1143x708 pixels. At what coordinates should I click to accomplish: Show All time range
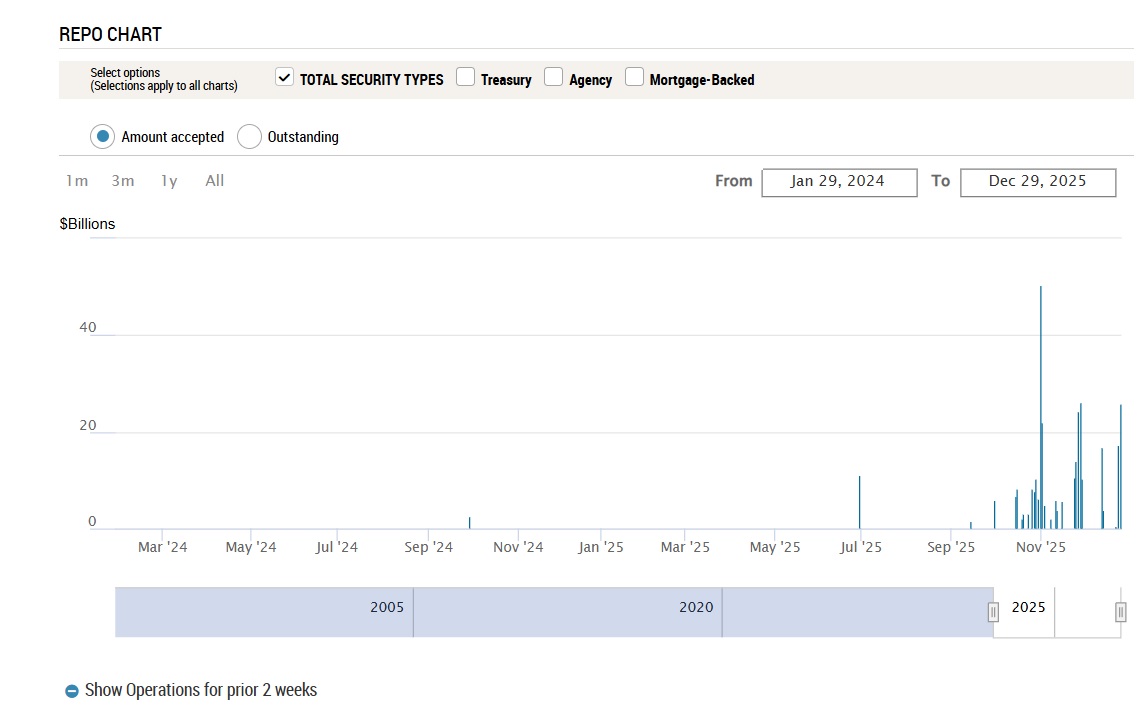[x=214, y=181]
